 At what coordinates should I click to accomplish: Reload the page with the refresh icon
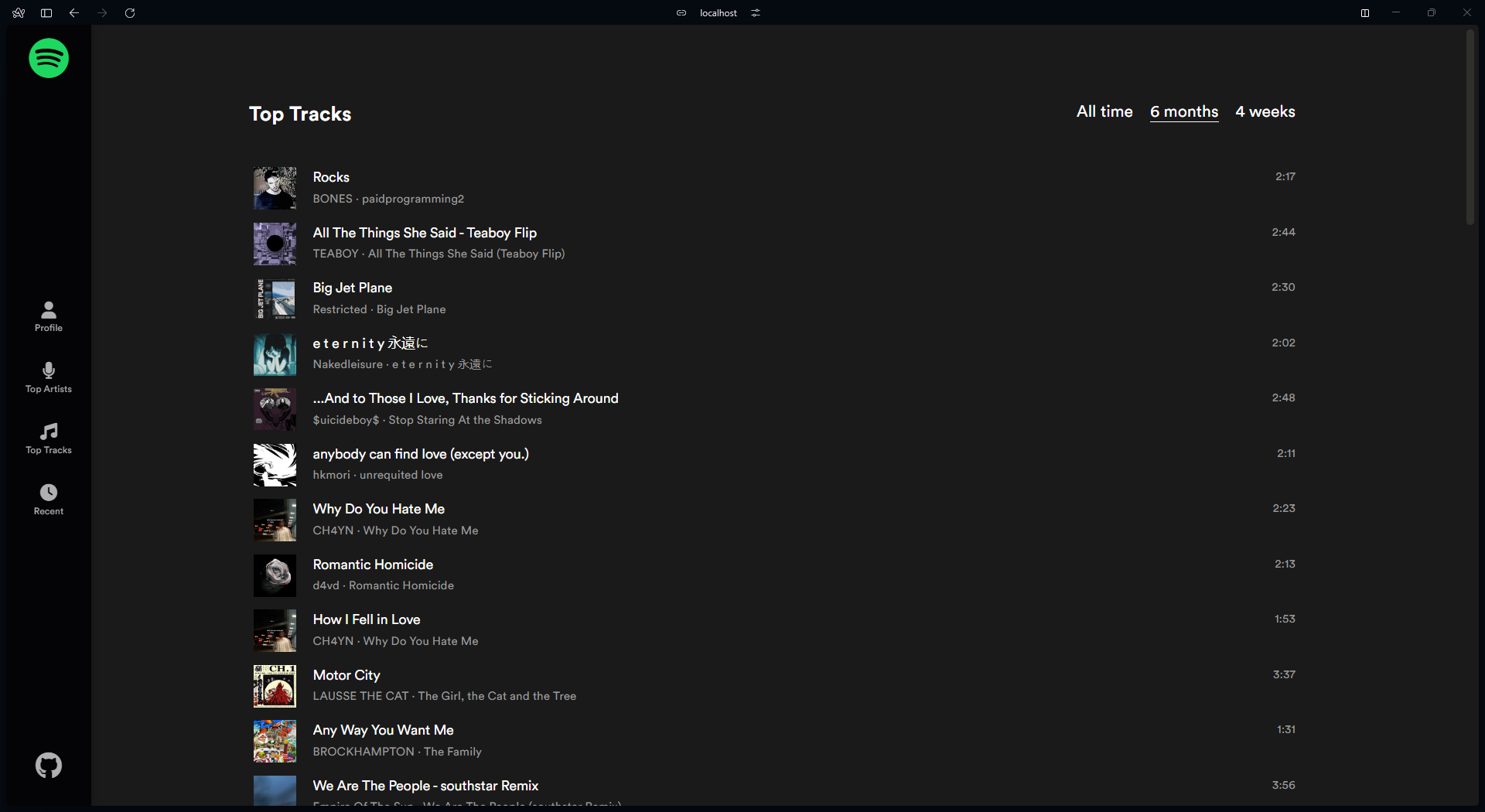pyautogui.click(x=130, y=13)
